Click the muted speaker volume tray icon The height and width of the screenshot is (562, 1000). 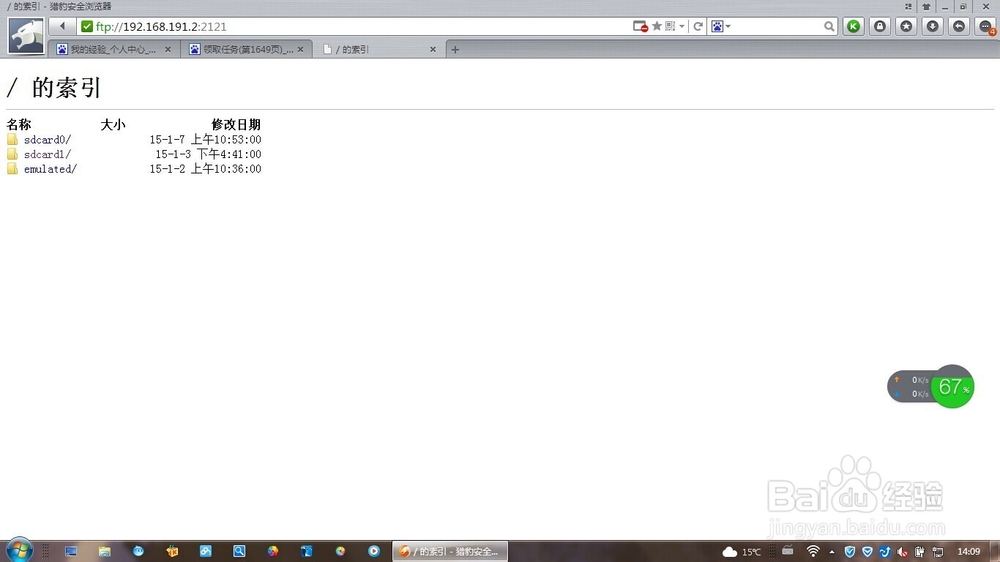[x=902, y=552]
